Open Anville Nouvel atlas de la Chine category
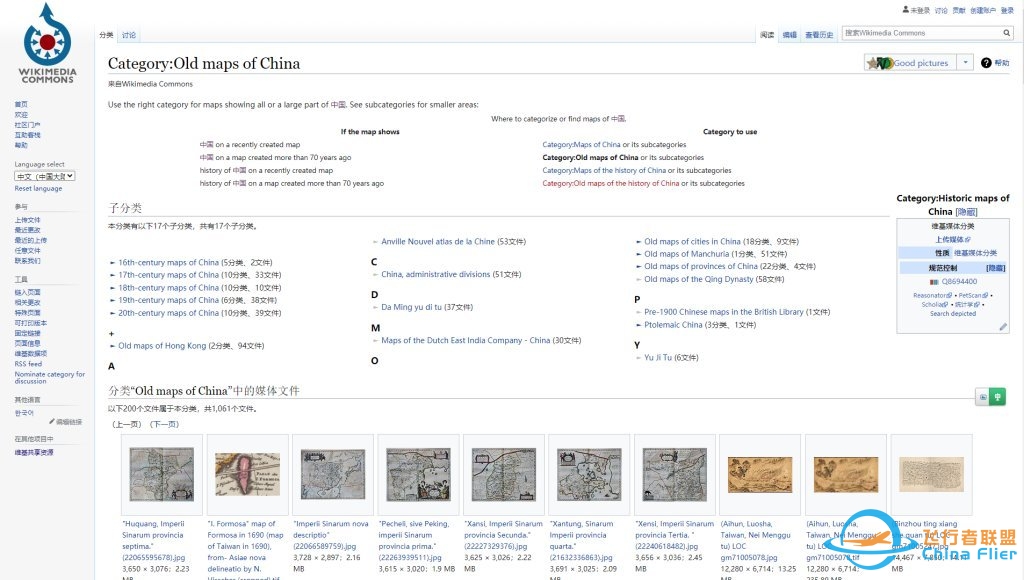This screenshot has height=580, width=1024. (x=438, y=242)
